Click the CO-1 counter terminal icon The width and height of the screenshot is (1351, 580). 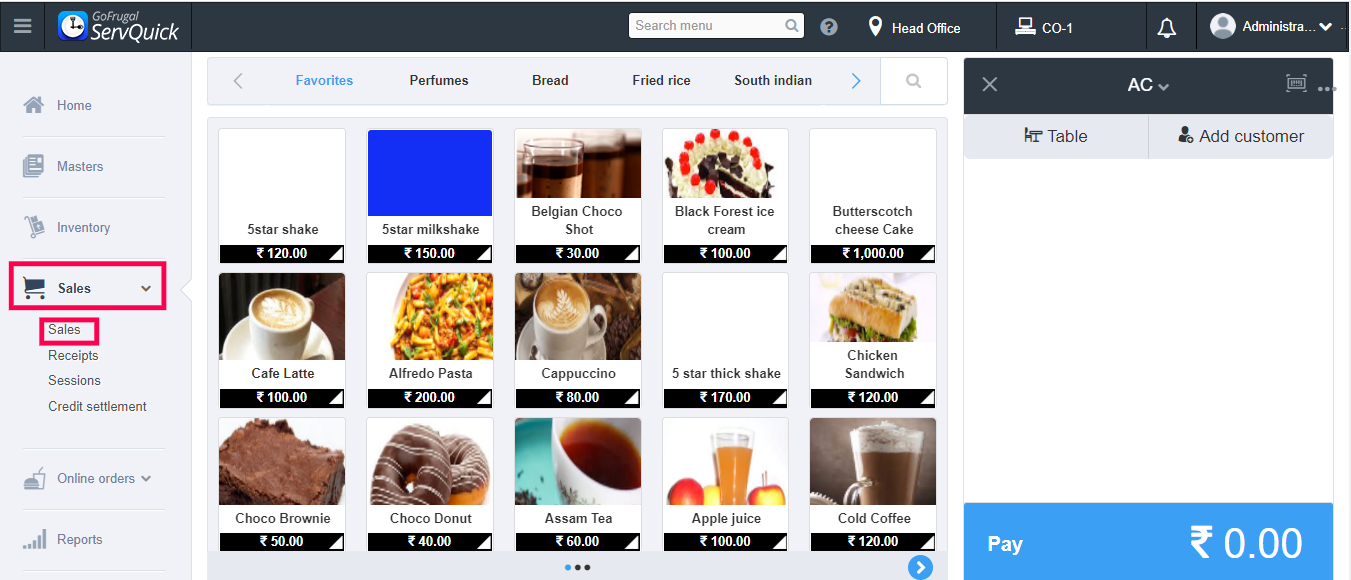(x=1025, y=27)
